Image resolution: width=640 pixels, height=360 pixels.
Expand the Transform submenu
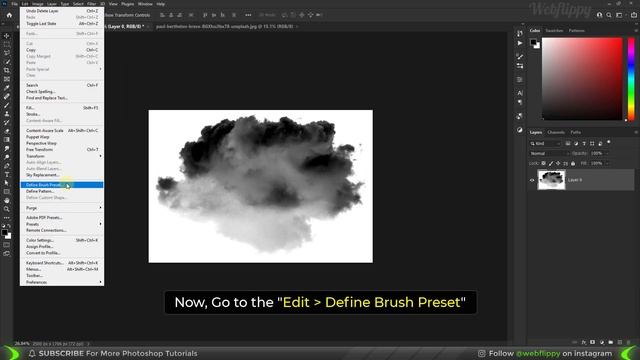coord(62,156)
